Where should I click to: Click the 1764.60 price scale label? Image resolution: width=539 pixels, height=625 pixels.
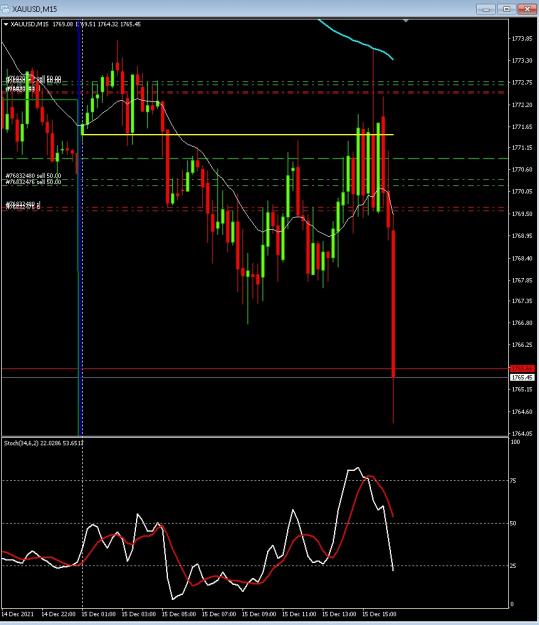point(522,412)
